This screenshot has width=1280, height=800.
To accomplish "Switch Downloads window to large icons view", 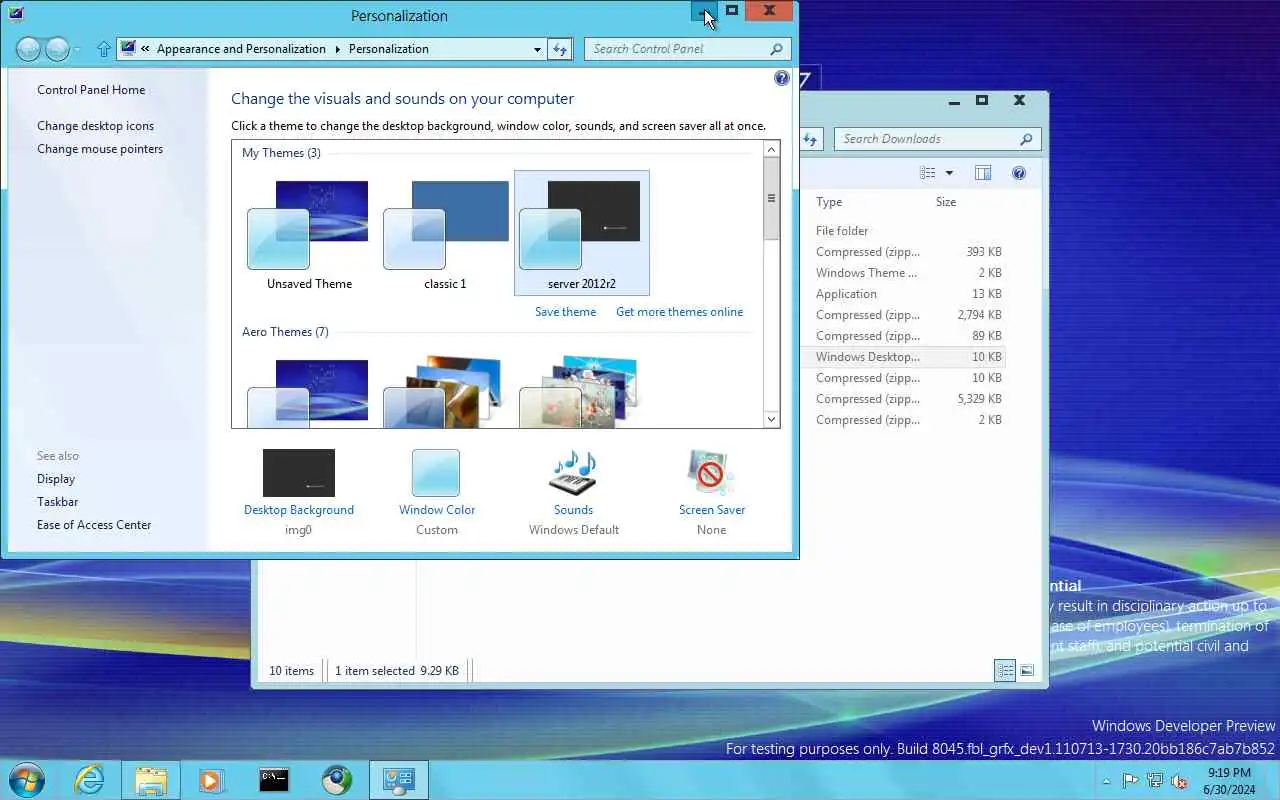I will click(x=1027, y=671).
